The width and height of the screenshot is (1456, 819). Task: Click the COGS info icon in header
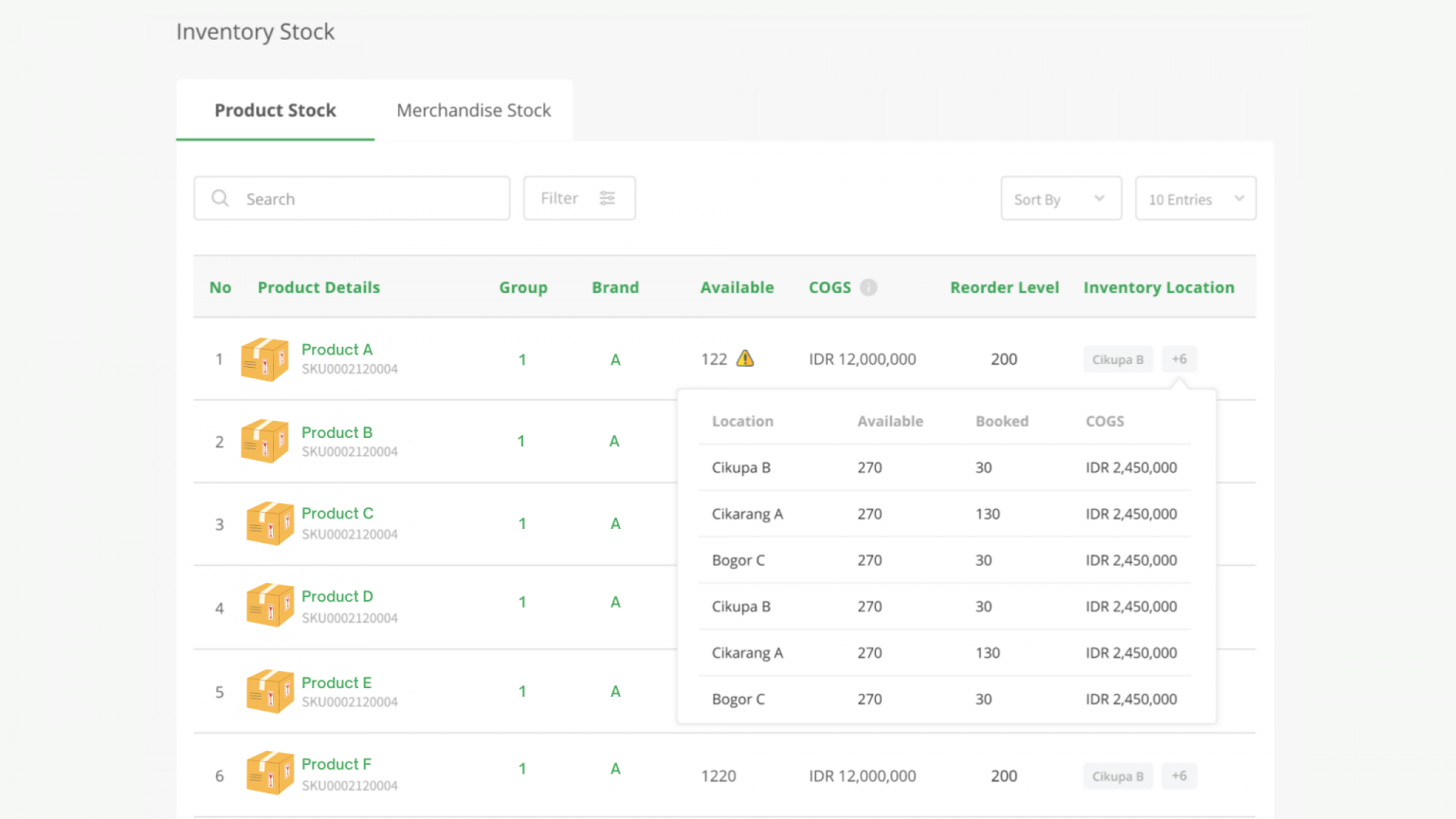[868, 287]
